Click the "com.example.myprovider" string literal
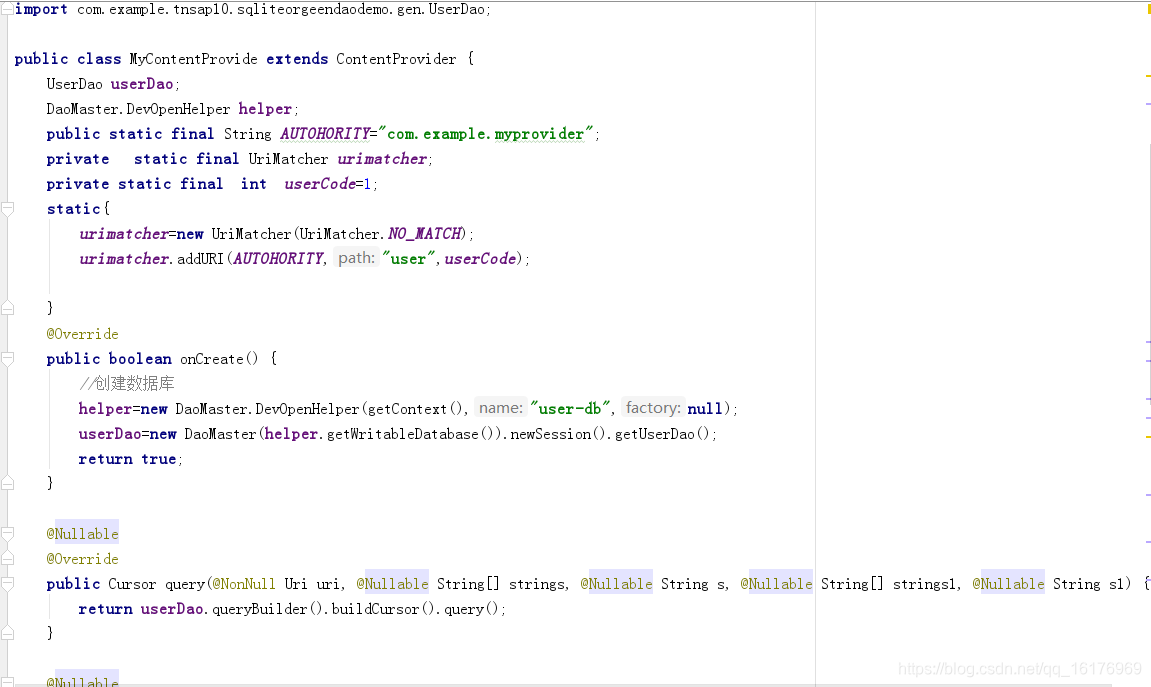This screenshot has width=1151, height=687. 485,134
